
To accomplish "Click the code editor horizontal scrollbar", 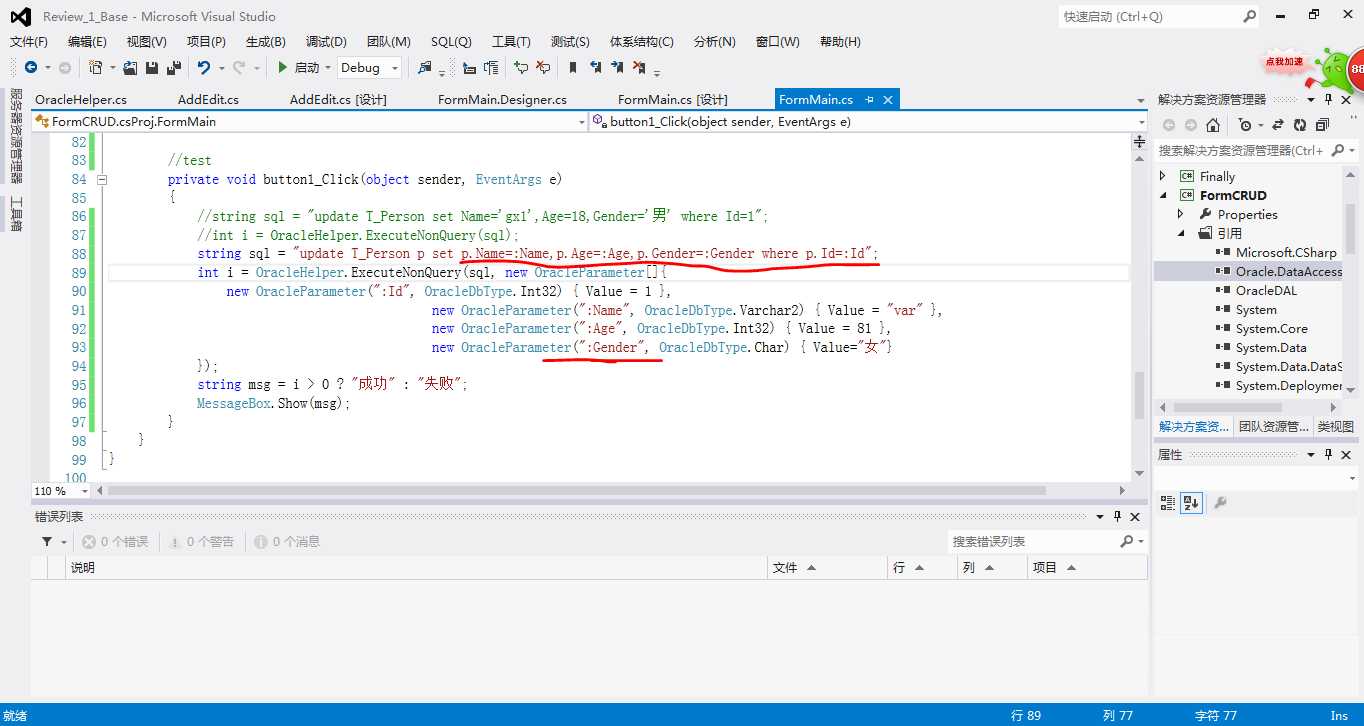I will tap(576, 491).
